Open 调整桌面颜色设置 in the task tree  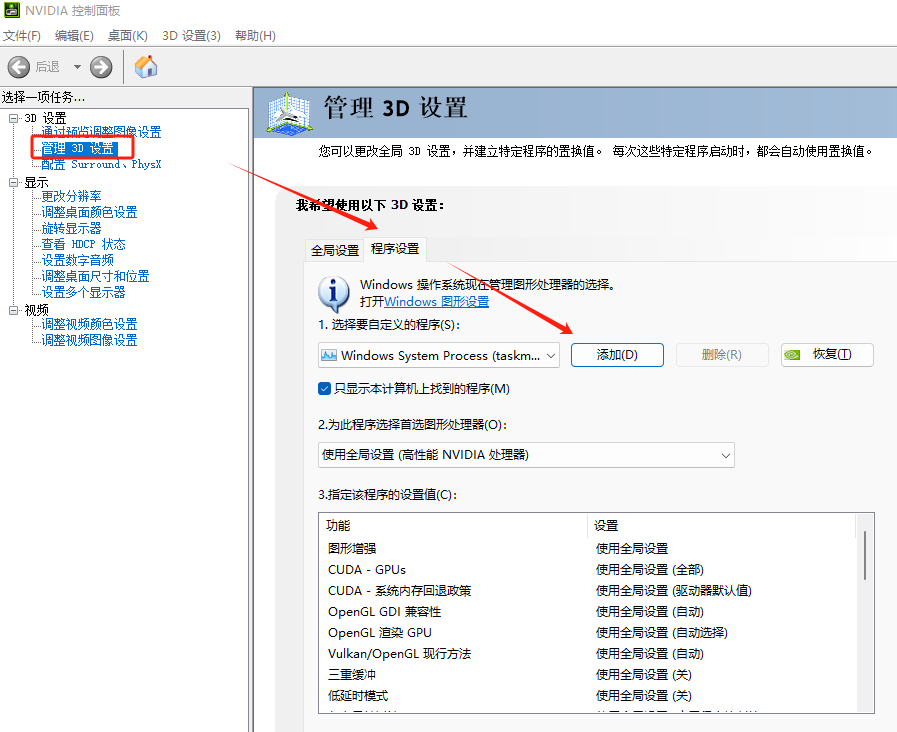point(89,212)
